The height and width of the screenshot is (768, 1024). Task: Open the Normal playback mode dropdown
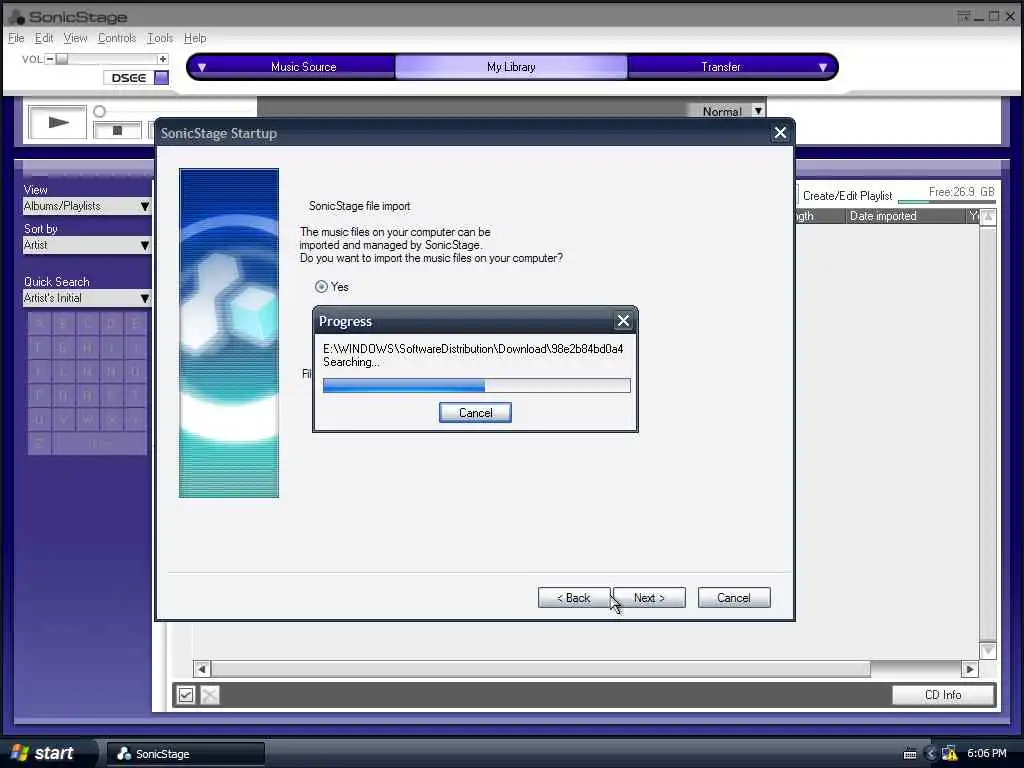click(x=758, y=111)
